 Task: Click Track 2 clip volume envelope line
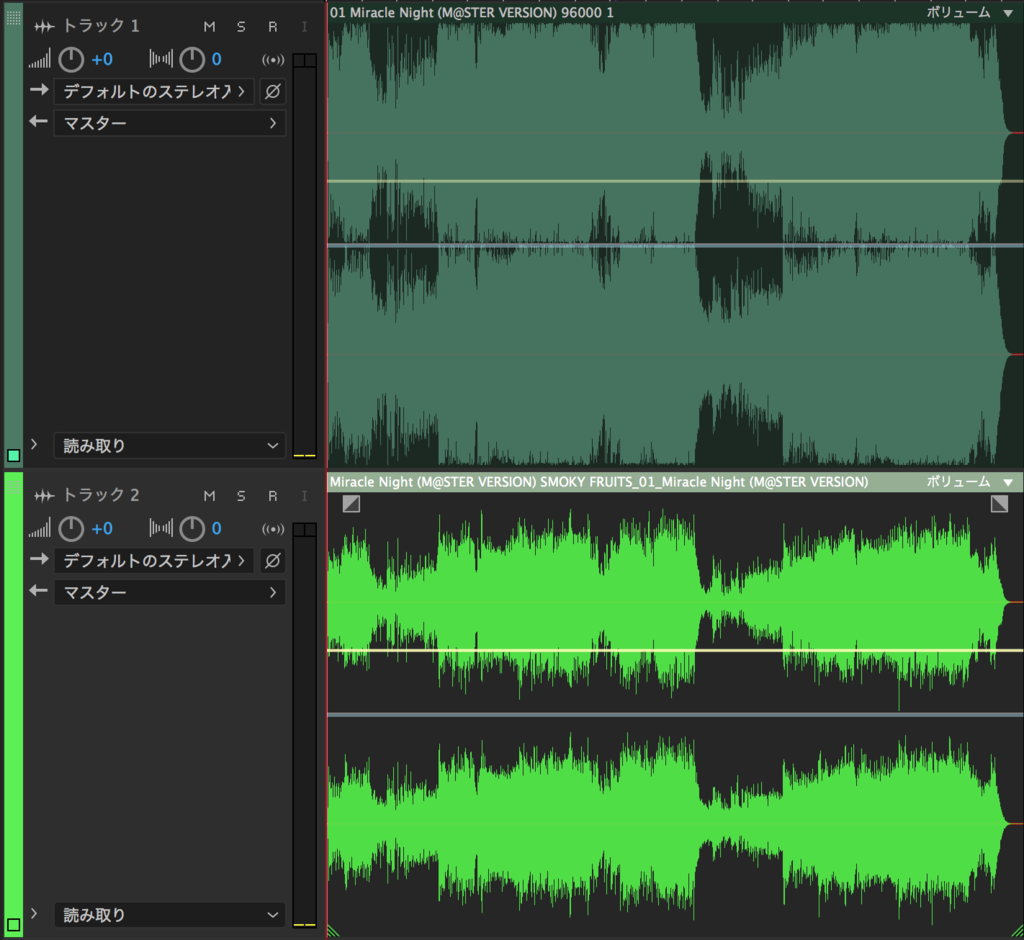pos(675,651)
